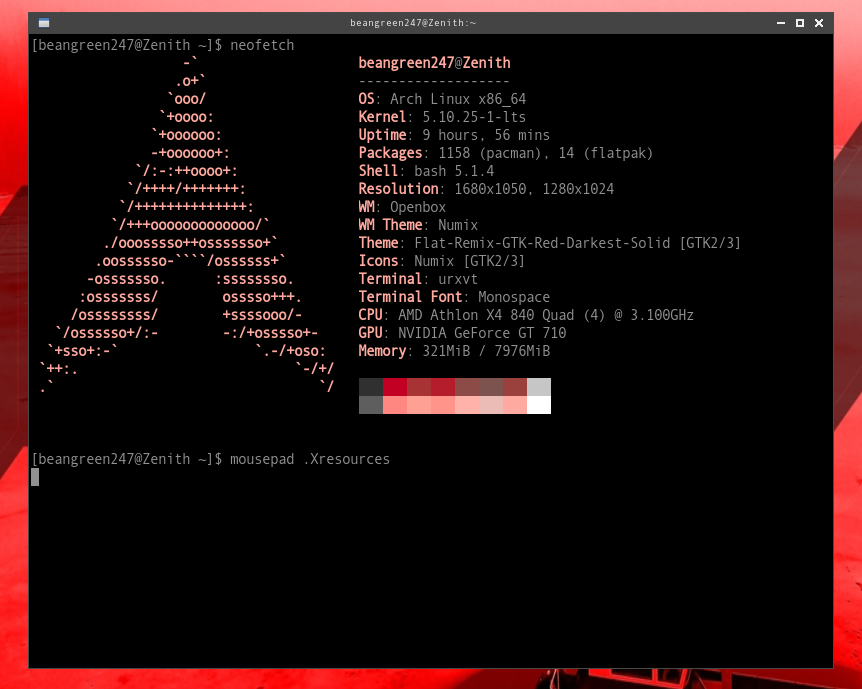Click the 'Terminal Font: Monospace' line
Image resolution: width=862 pixels, height=689 pixels.
pyautogui.click(x=454, y=297)
